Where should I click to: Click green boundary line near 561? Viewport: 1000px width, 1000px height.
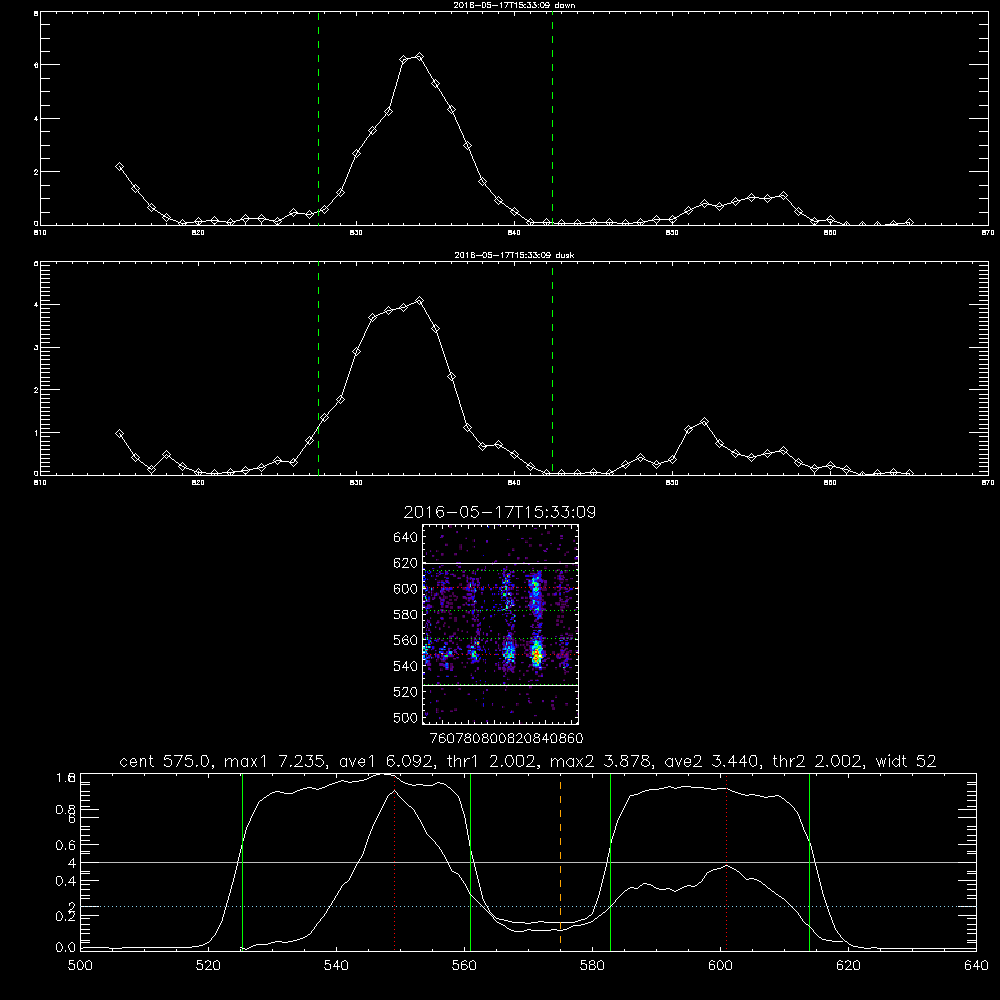[471, 861]
